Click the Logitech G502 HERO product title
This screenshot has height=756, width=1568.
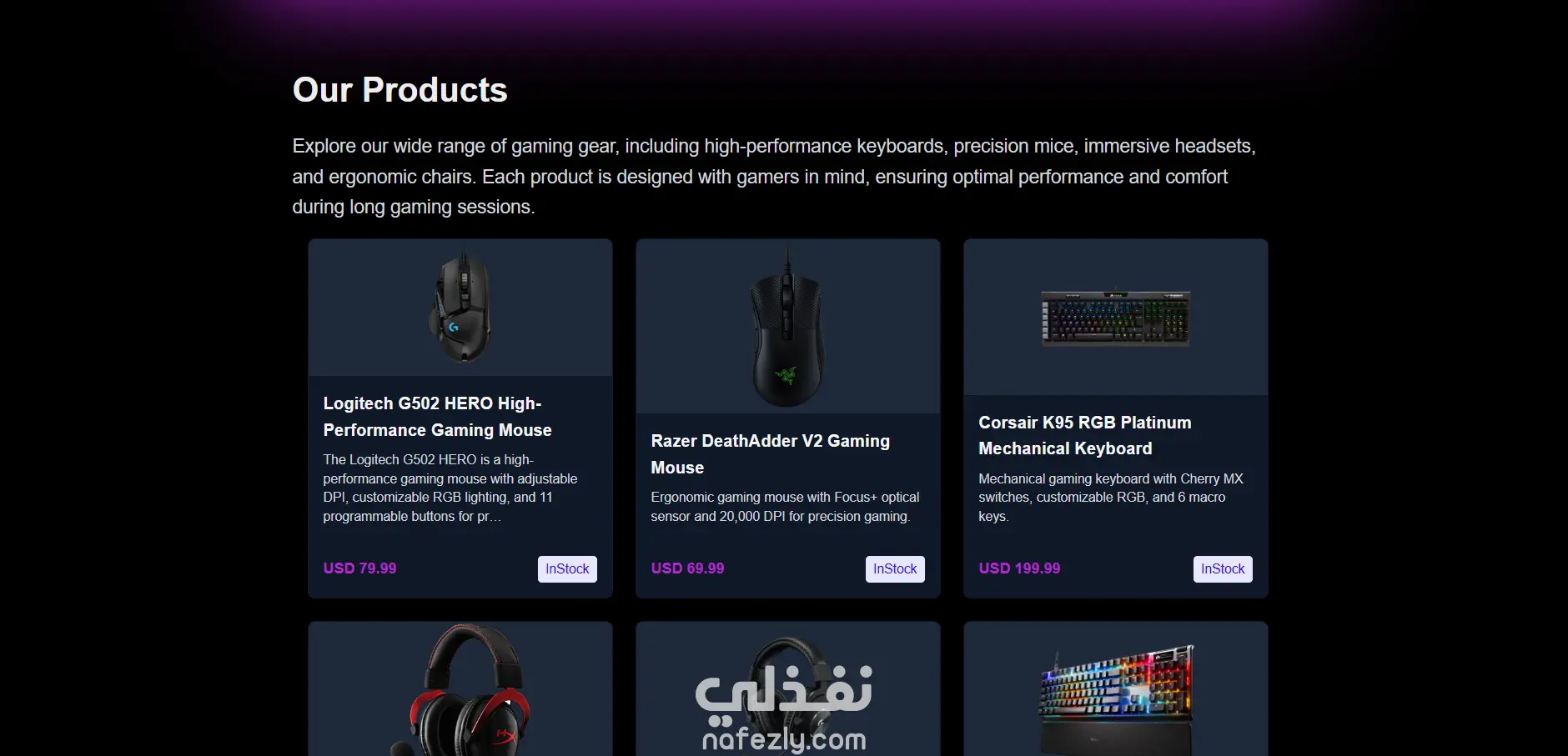pos(437,417)
